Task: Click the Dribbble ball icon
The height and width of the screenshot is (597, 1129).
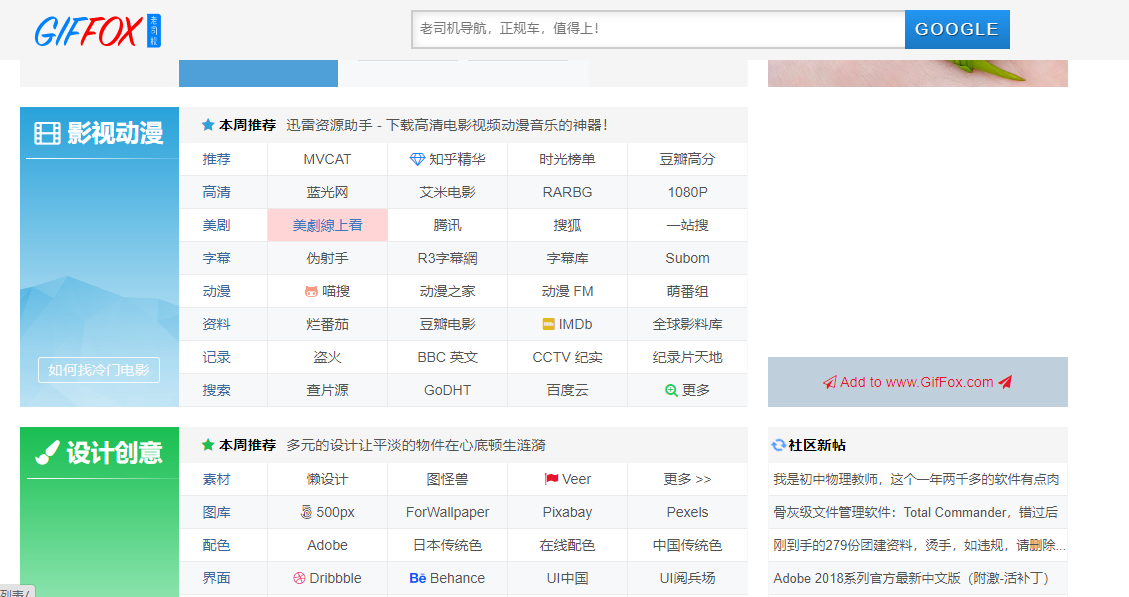Action: 300,578
